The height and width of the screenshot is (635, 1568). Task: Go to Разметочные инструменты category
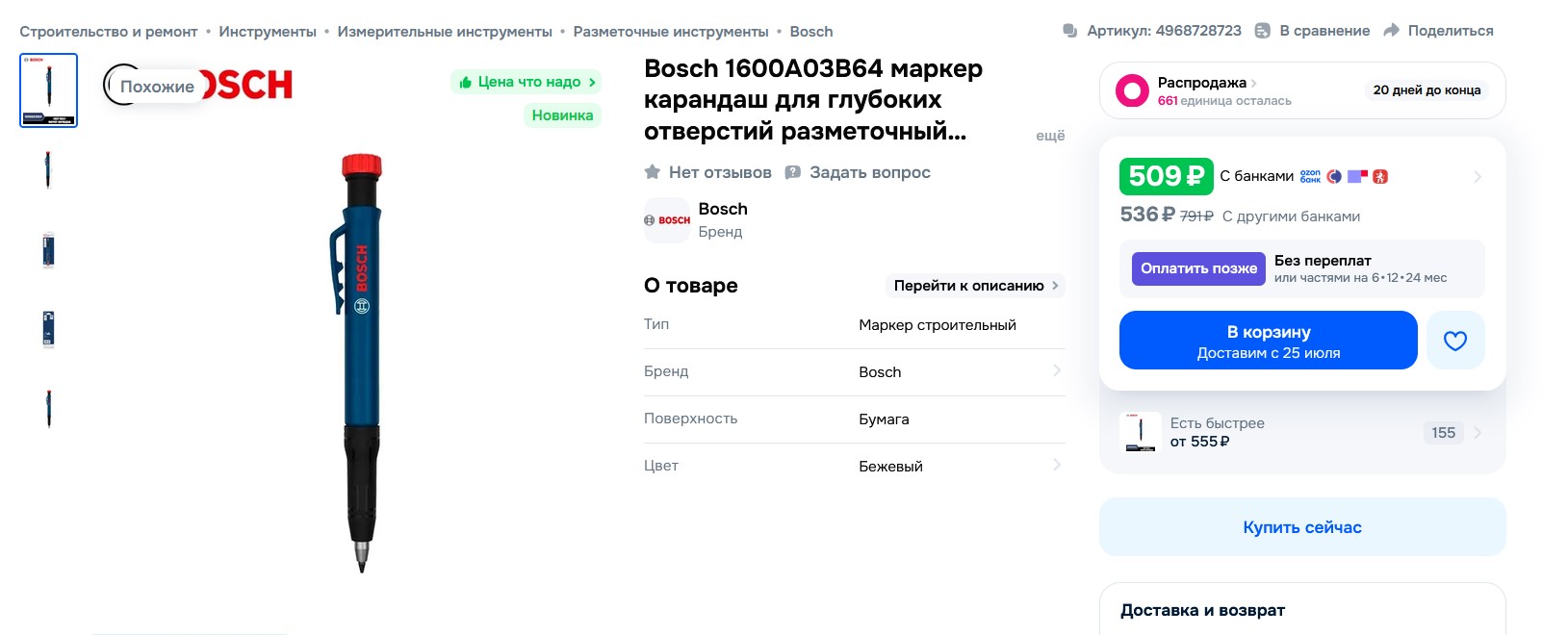pyautogui.click(x=671, y=31)
